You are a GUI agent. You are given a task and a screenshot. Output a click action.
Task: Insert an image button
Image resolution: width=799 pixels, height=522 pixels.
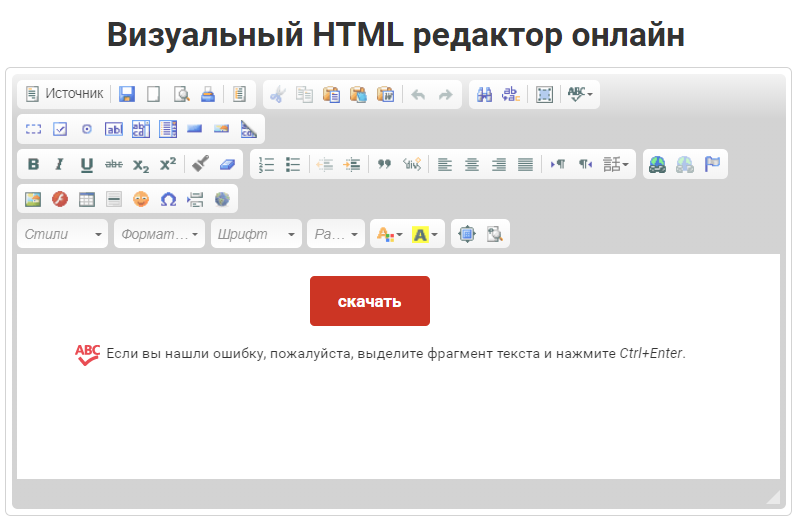coord(221,129)
